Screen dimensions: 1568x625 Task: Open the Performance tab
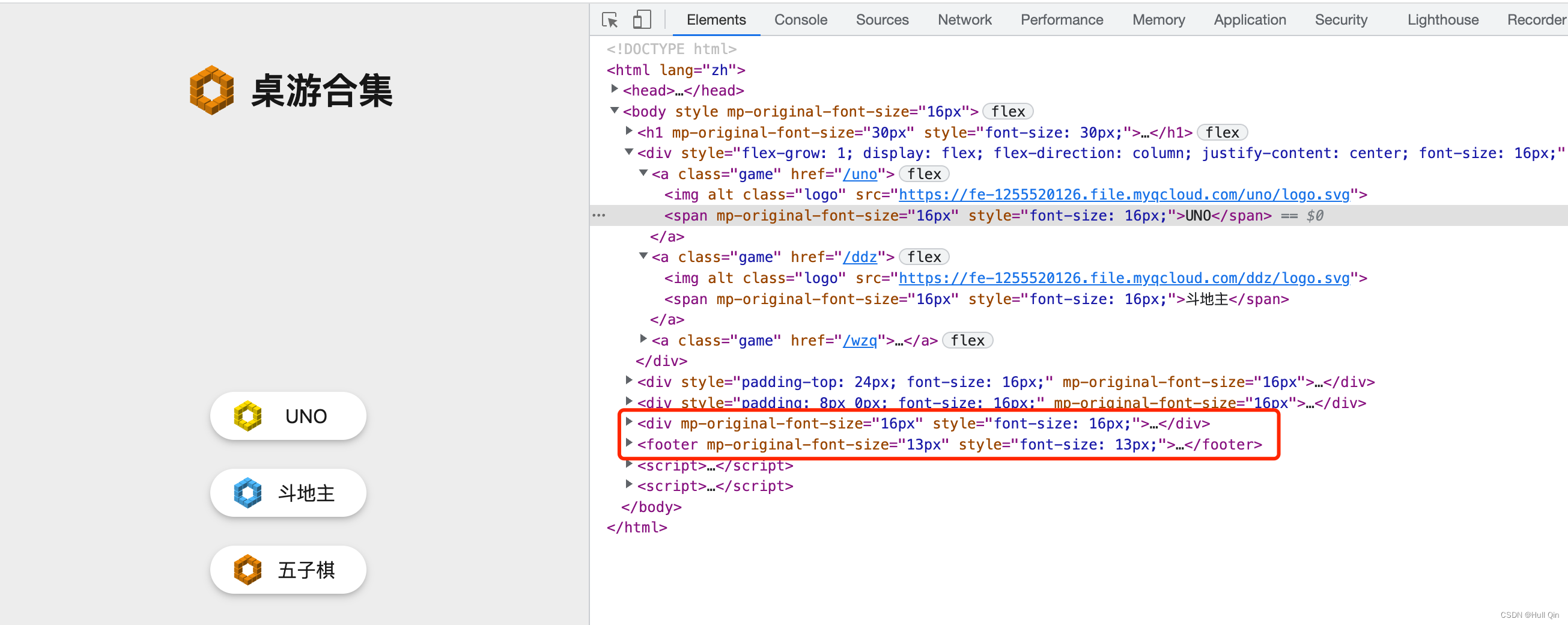[1062, 20]
